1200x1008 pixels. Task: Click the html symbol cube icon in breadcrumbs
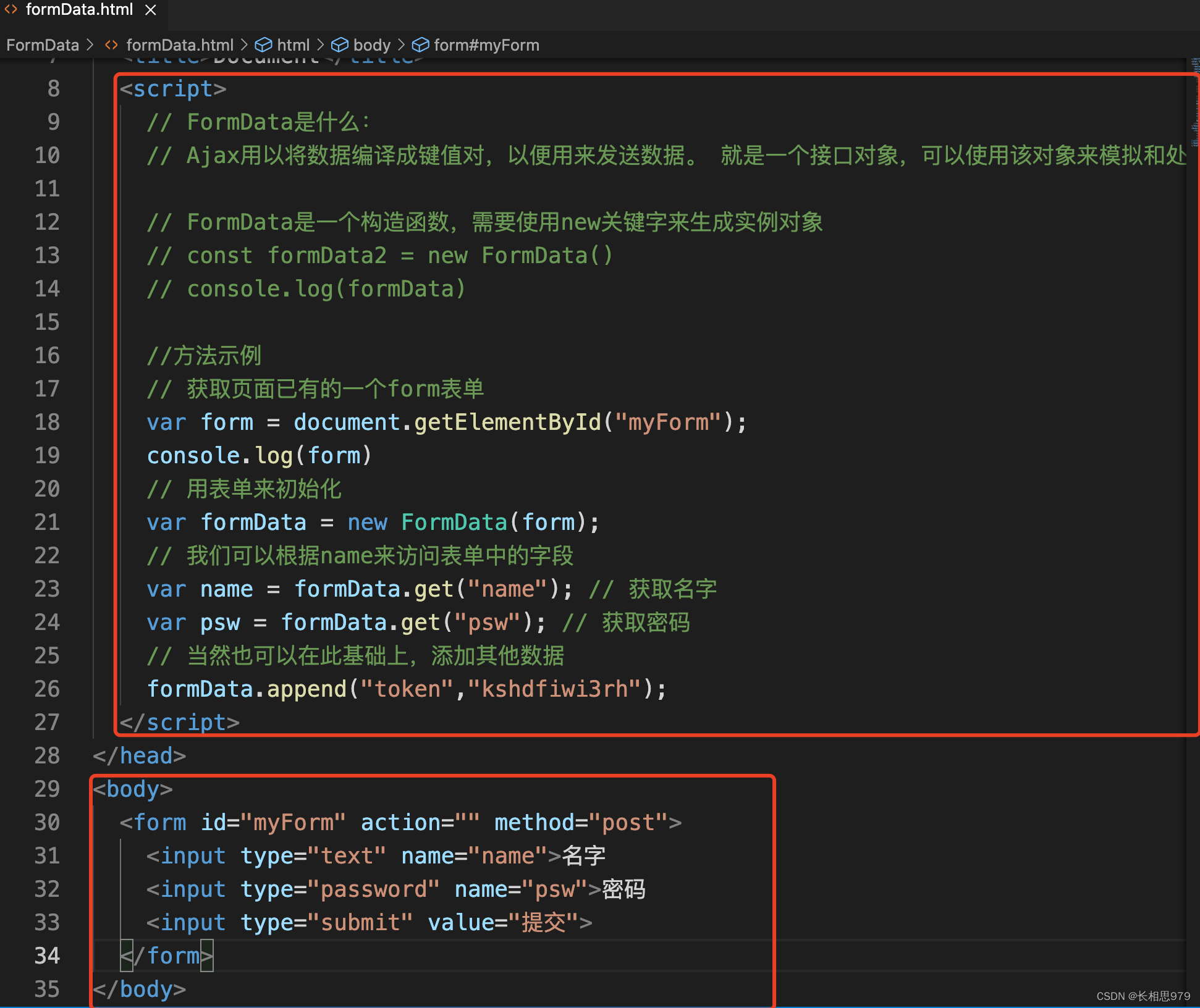click(263, 45)
